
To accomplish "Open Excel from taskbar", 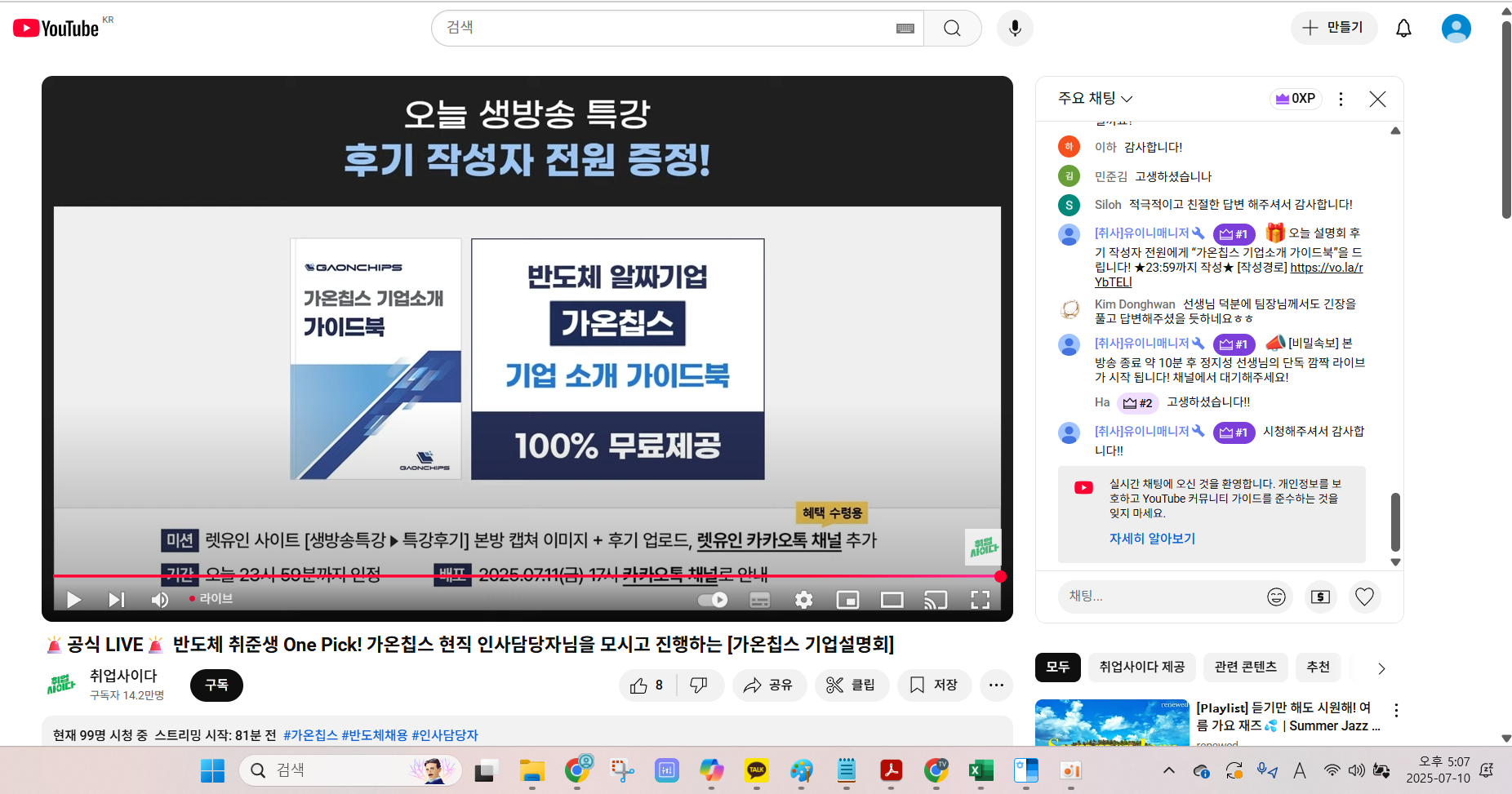I will pyautogui.click(x=981, y=770).
